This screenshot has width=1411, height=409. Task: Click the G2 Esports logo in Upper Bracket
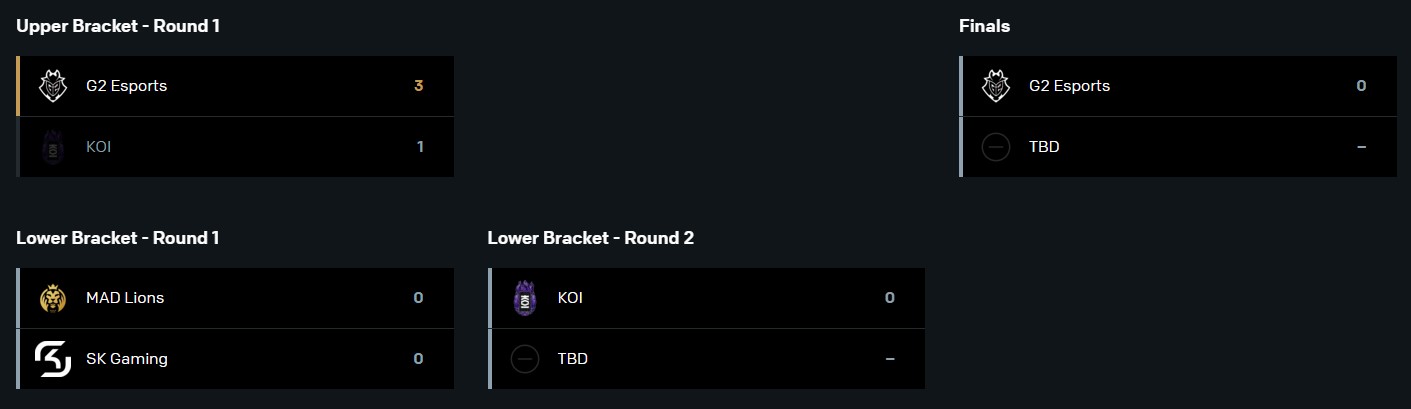(x=52, y=86)
